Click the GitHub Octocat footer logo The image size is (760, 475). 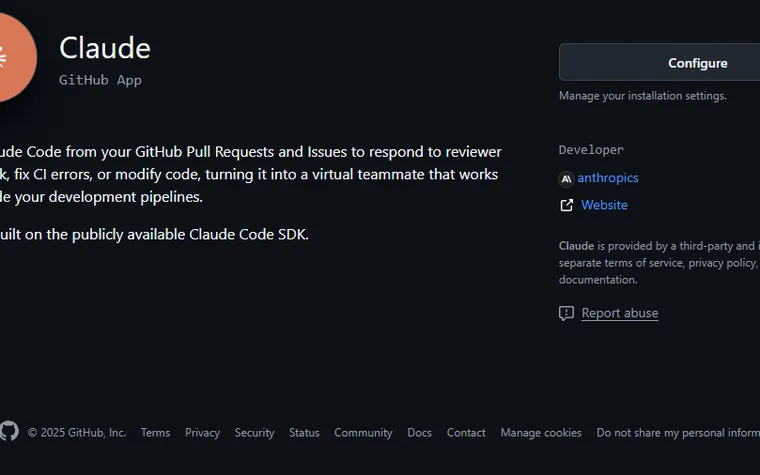(9, 431)
